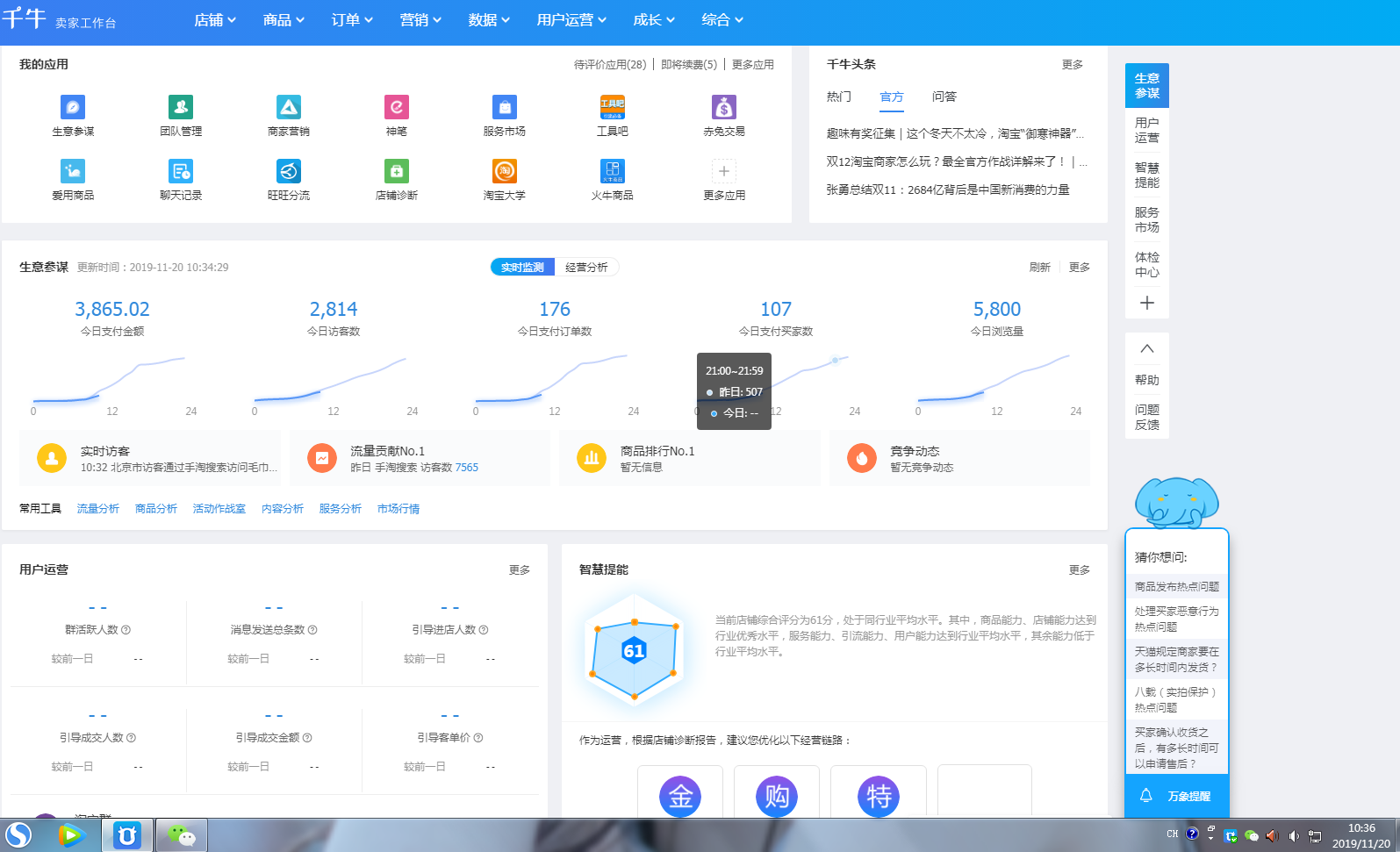Collapse sidebar with the up chevron

pos(1147,348)
